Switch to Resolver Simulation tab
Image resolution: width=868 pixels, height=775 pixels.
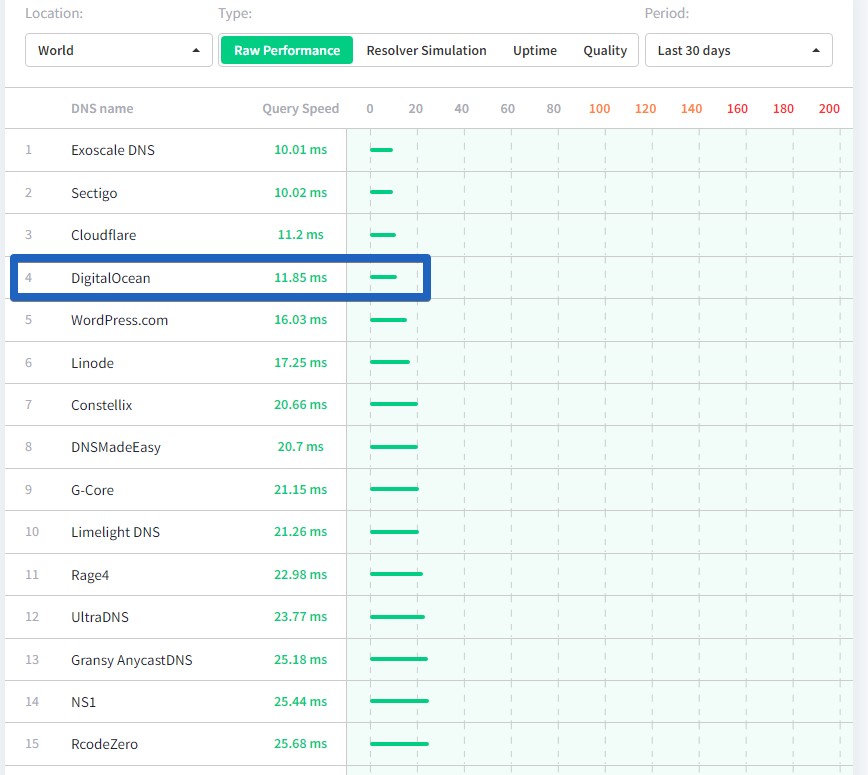pyautogui.click(x=426, y=50)
